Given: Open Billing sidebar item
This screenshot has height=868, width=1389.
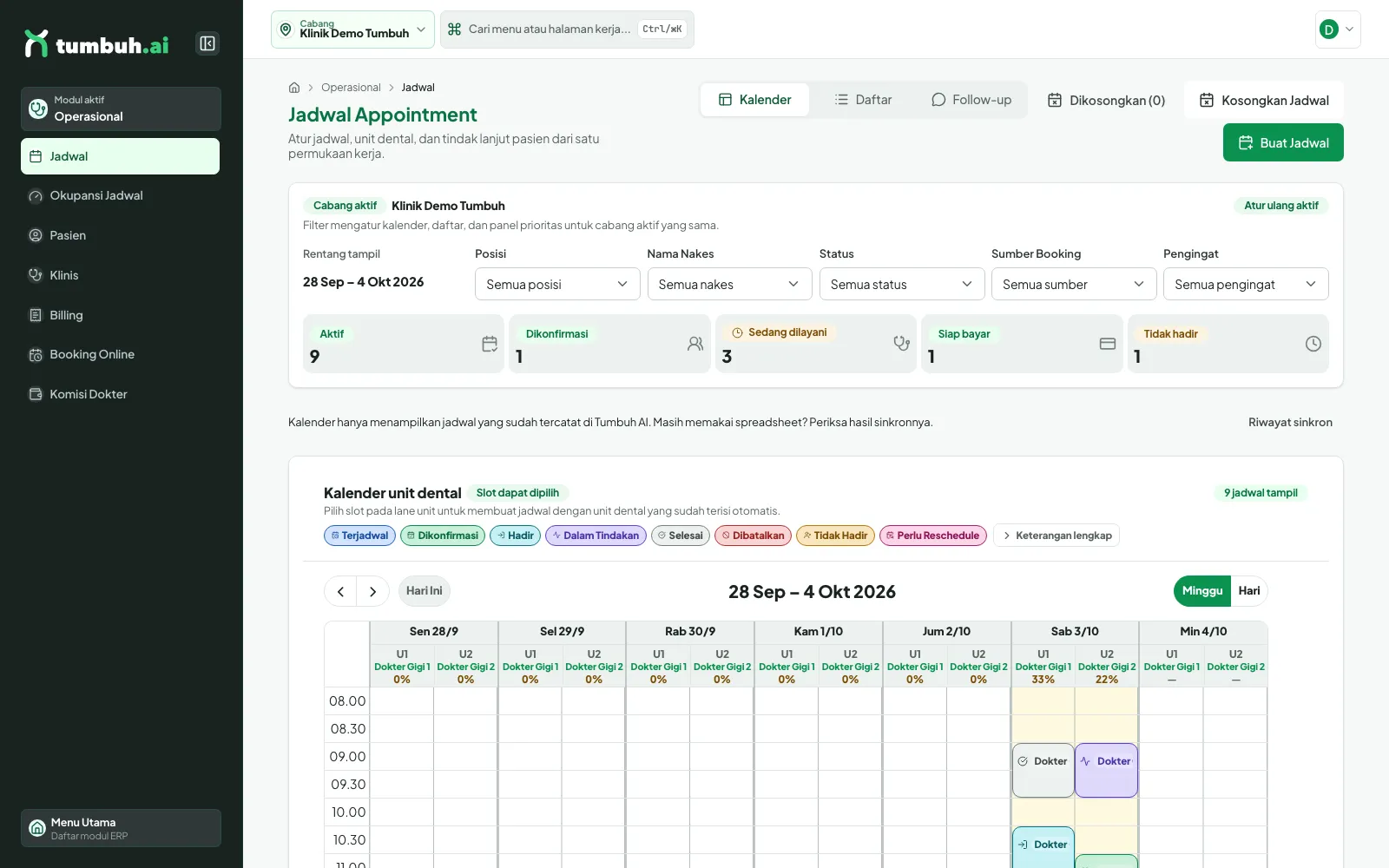Looking at the screenshot, I should [121, 315].
